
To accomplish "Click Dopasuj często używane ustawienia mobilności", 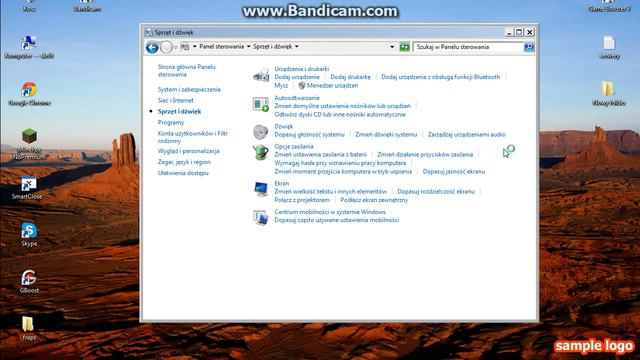I will [x=337, y=220].
